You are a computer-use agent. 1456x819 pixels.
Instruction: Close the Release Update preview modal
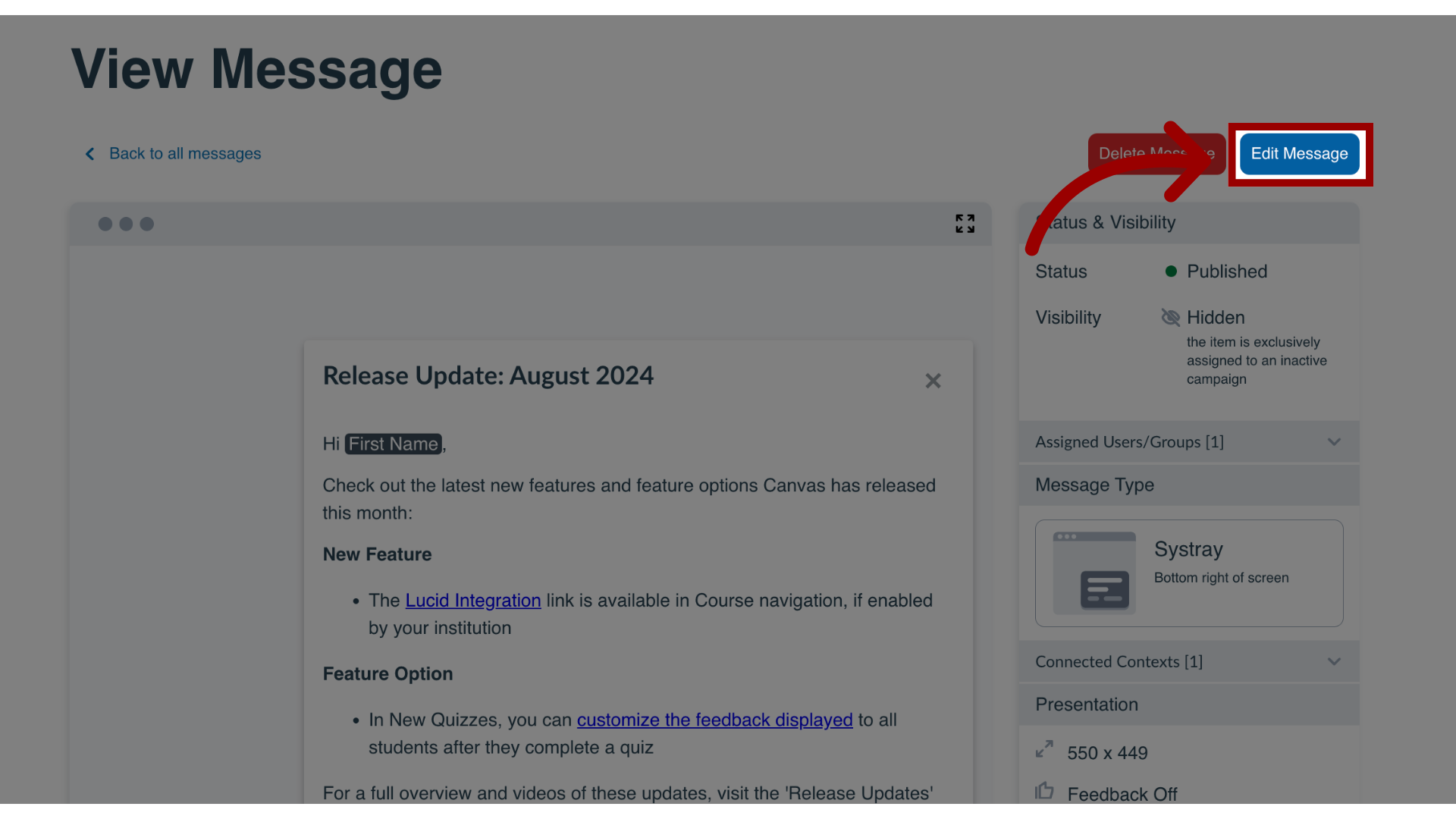tap(932, 381)
